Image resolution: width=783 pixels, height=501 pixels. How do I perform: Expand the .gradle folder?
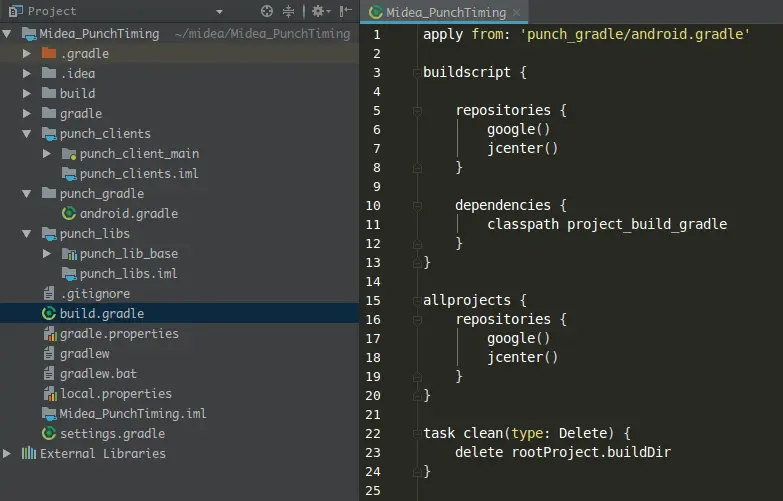point(27,53)
